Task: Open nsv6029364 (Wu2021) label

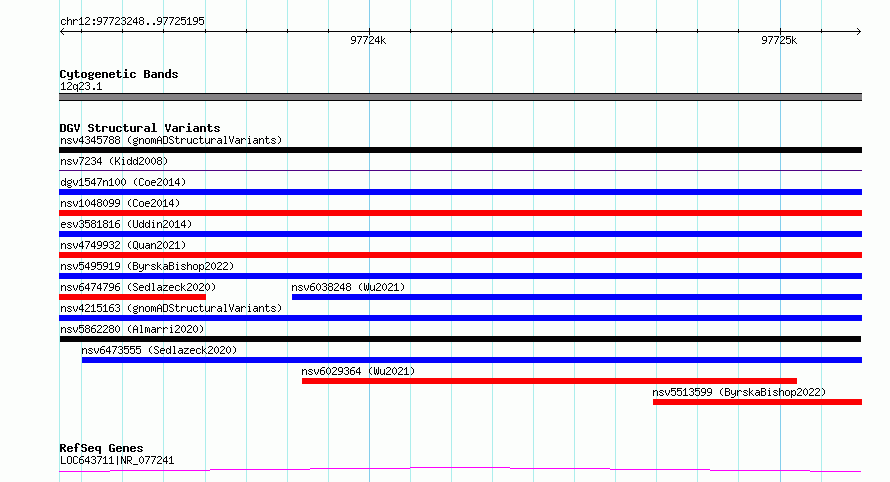Action: 358,371
